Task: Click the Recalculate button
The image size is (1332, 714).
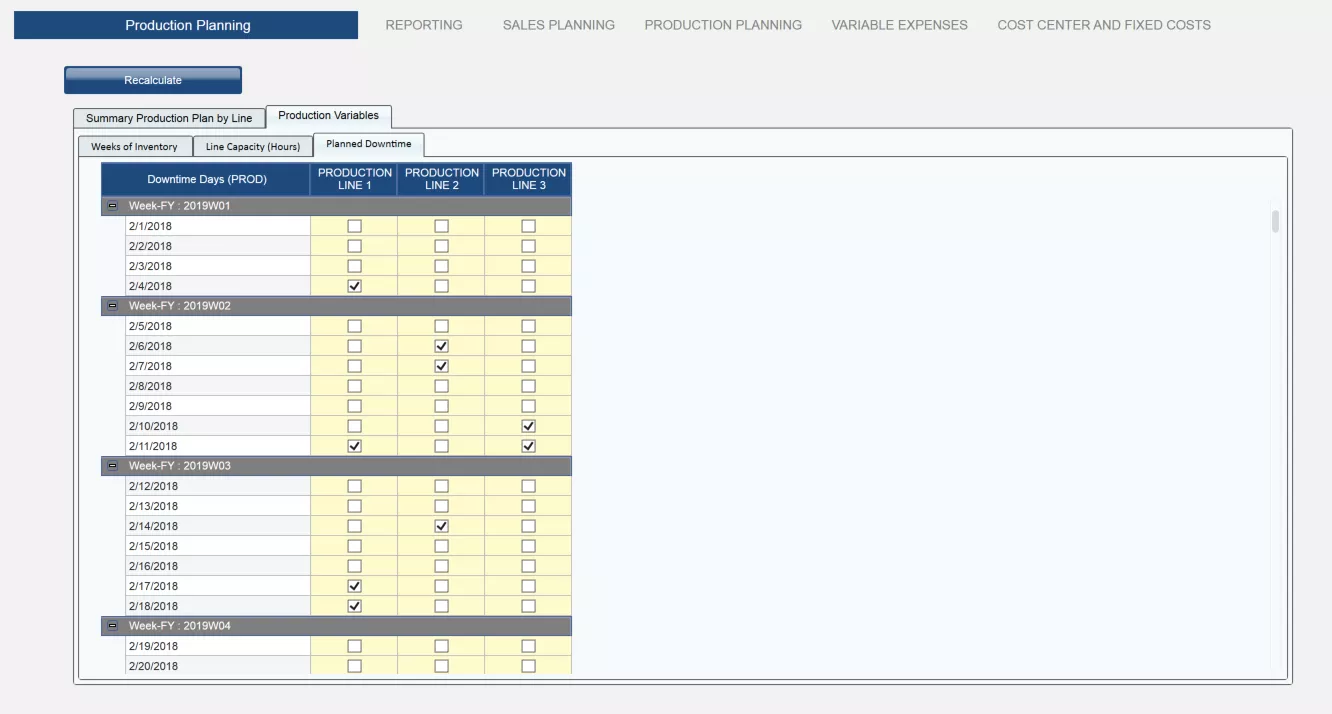Action: [x=153, y=80]
